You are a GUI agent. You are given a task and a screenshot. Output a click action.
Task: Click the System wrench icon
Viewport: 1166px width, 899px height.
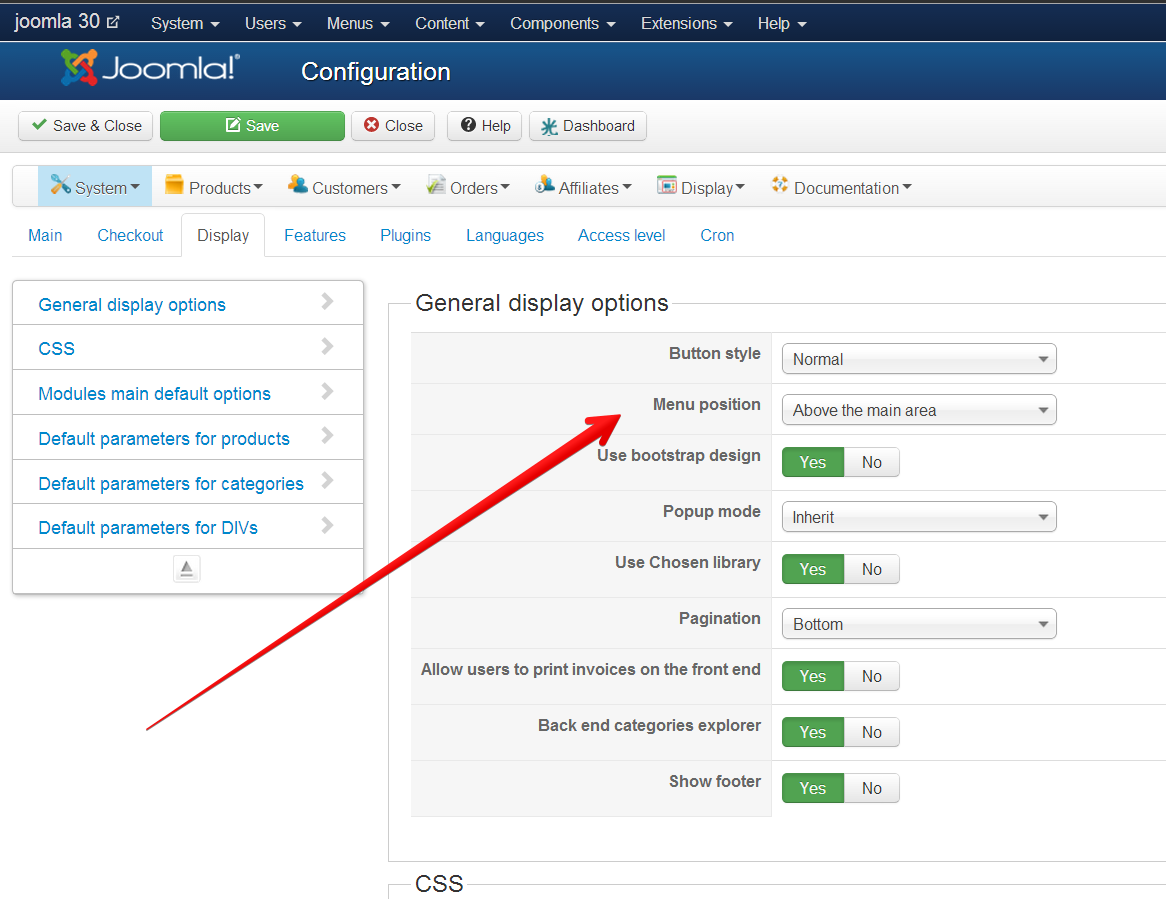click(61, 185)
